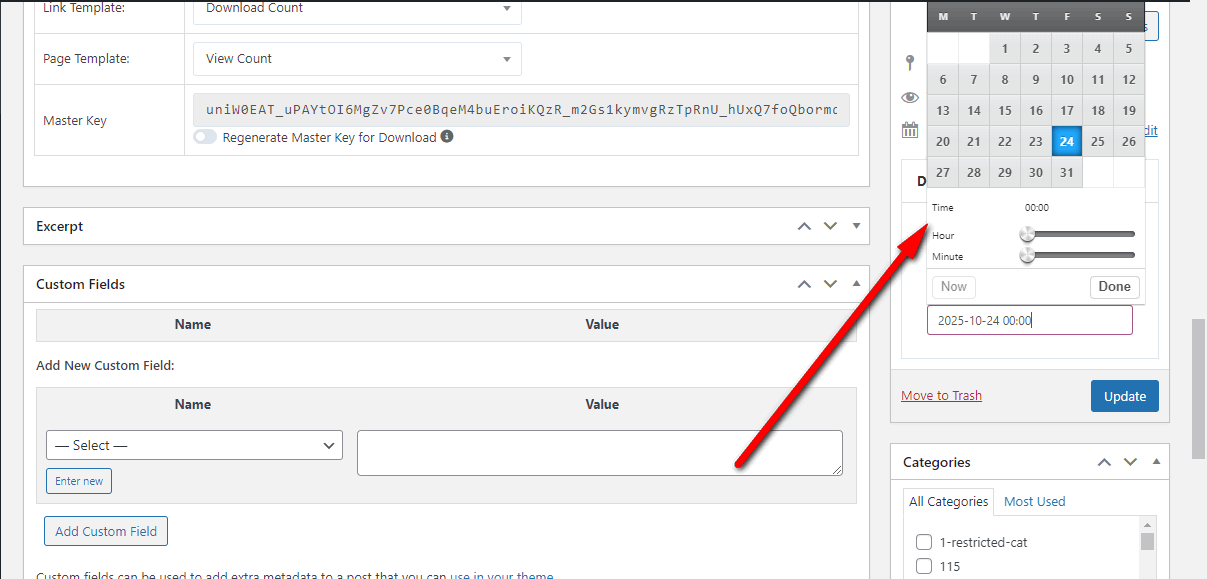1207x579 pixels.
Task: Click the Now button in datepicker
Action: (x=954, y=286)
